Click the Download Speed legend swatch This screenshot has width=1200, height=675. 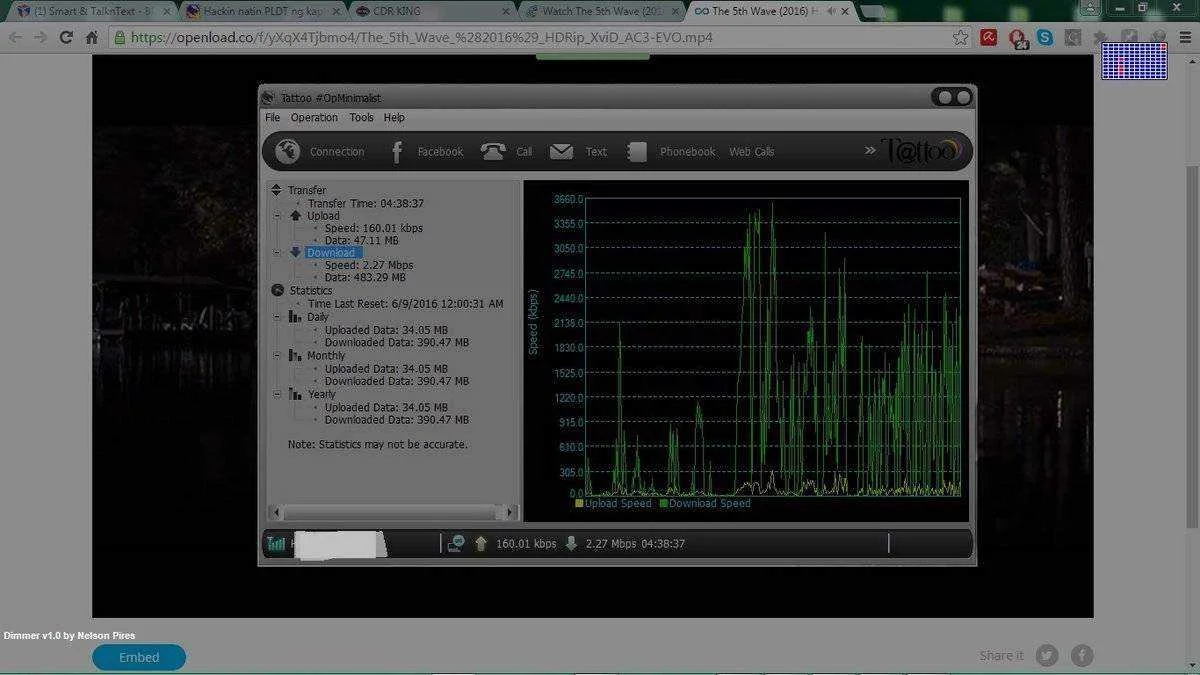[663, 504]
